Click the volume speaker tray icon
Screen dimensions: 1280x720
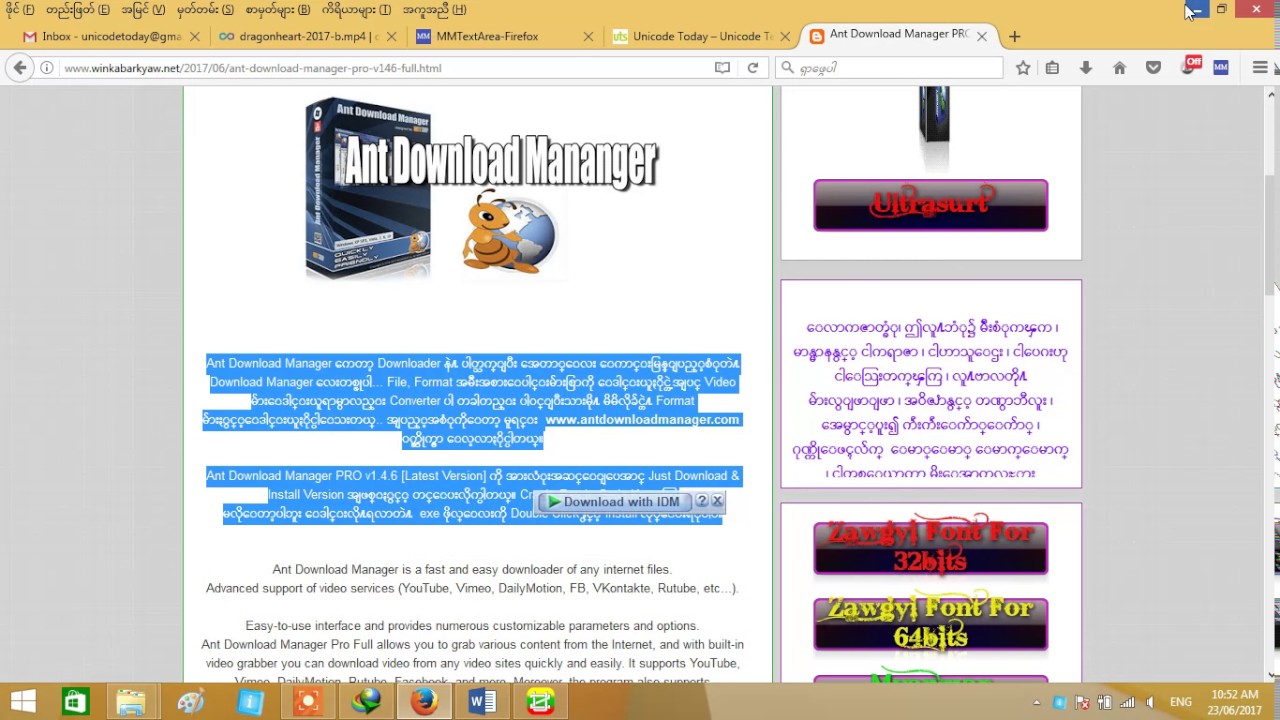click(1150, 702)
